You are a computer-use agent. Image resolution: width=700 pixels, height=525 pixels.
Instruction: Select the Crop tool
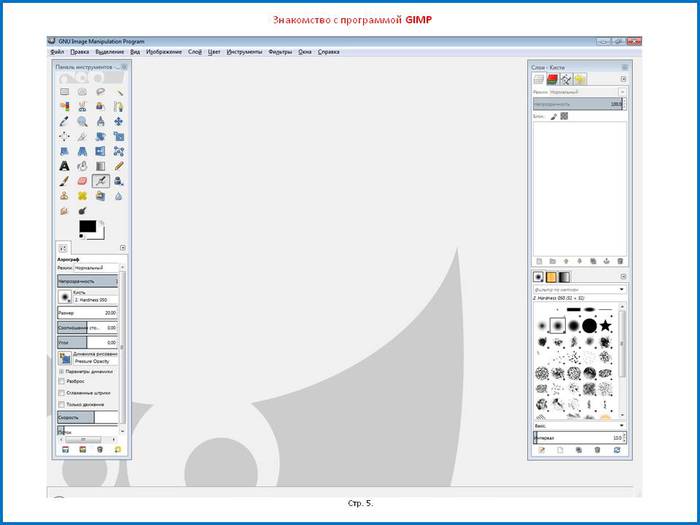coord(82,136)
